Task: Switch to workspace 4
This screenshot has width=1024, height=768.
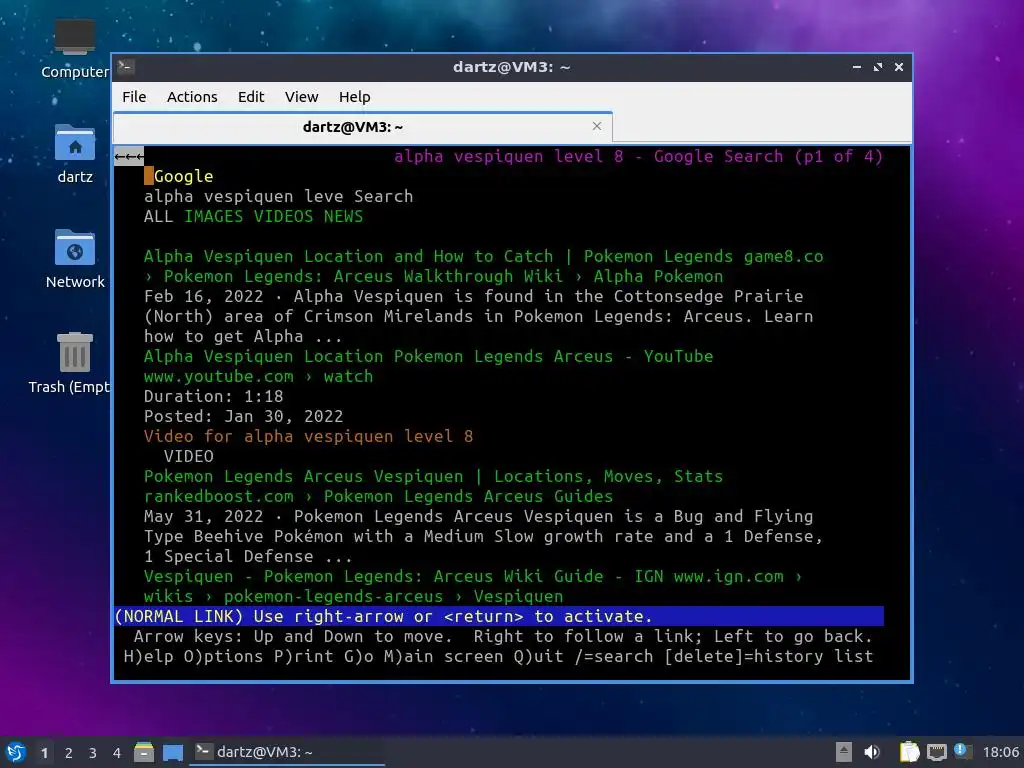Action: (117, 753)
